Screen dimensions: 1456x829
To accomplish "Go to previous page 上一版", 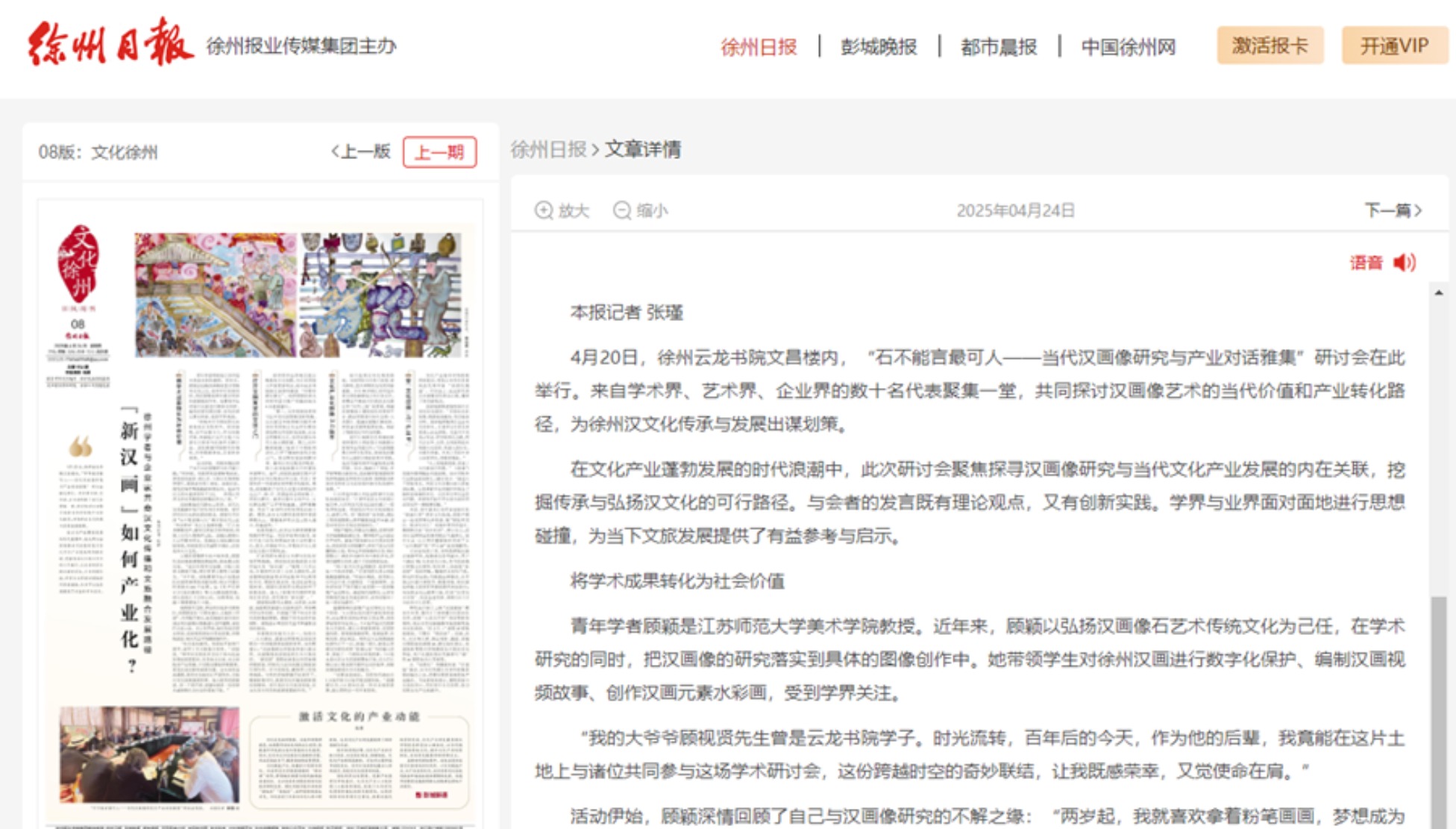I will click(x=361, y=151).
